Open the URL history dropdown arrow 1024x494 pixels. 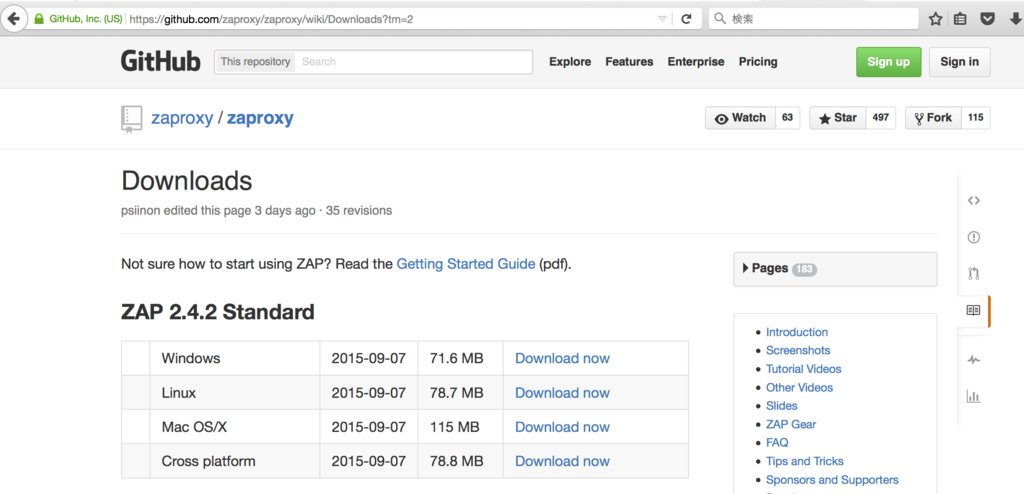pos(662,19)
